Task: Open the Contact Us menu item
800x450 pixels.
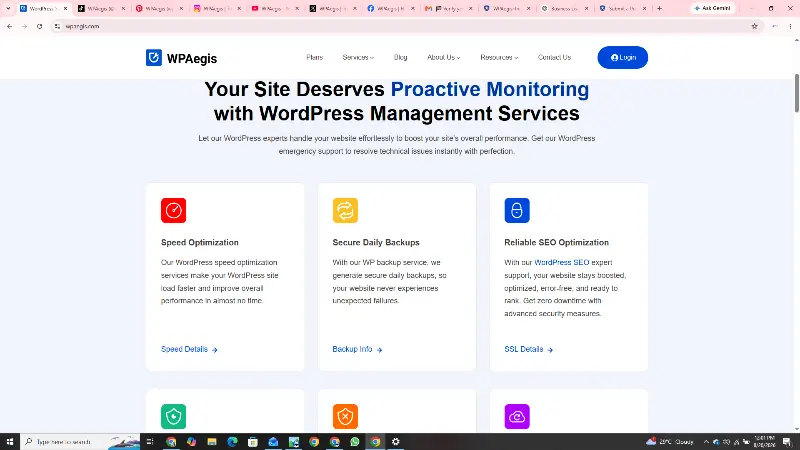Action: [554, 58]
